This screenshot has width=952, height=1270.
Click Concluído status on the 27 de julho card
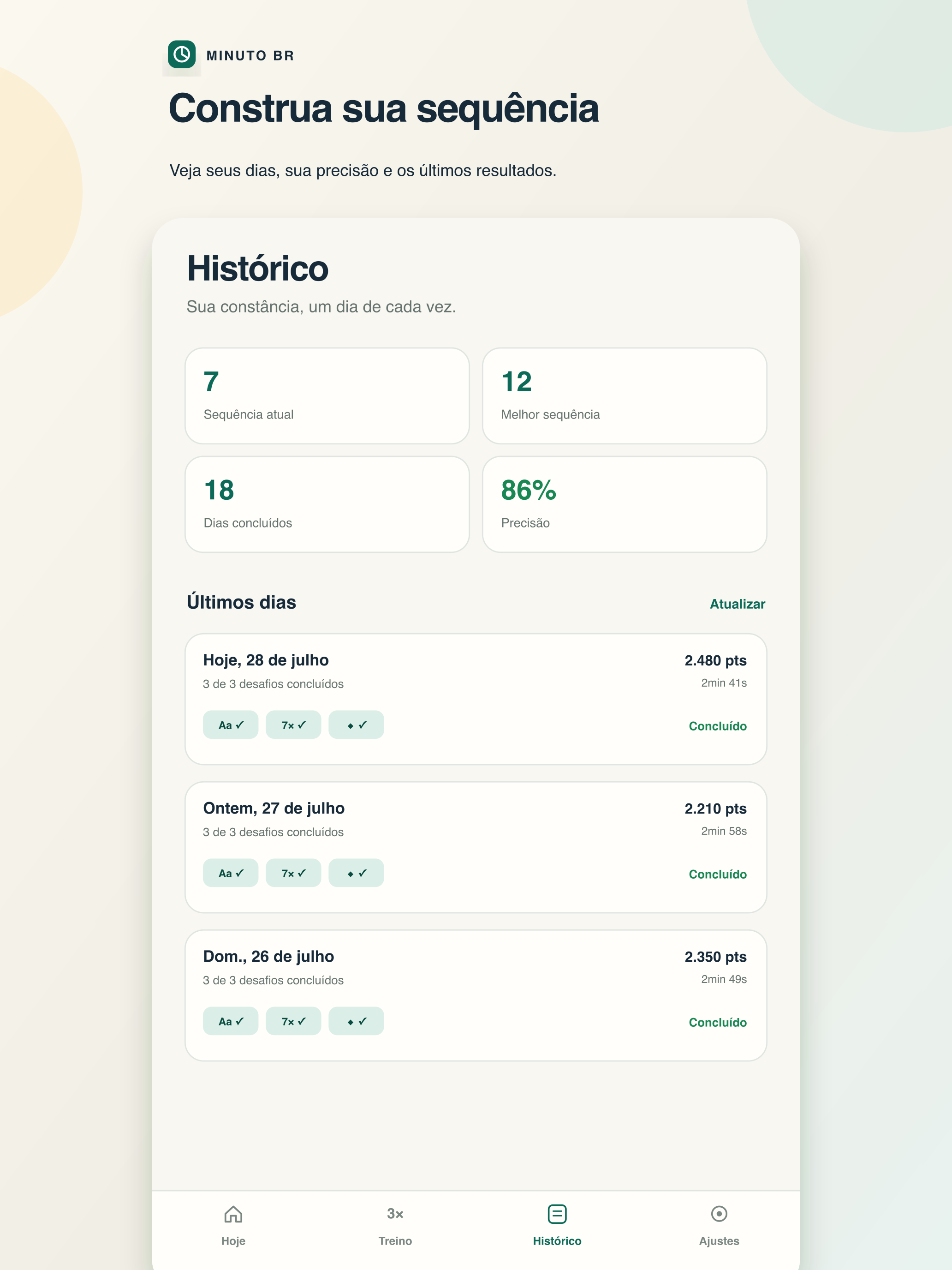(x=717, y=875)
